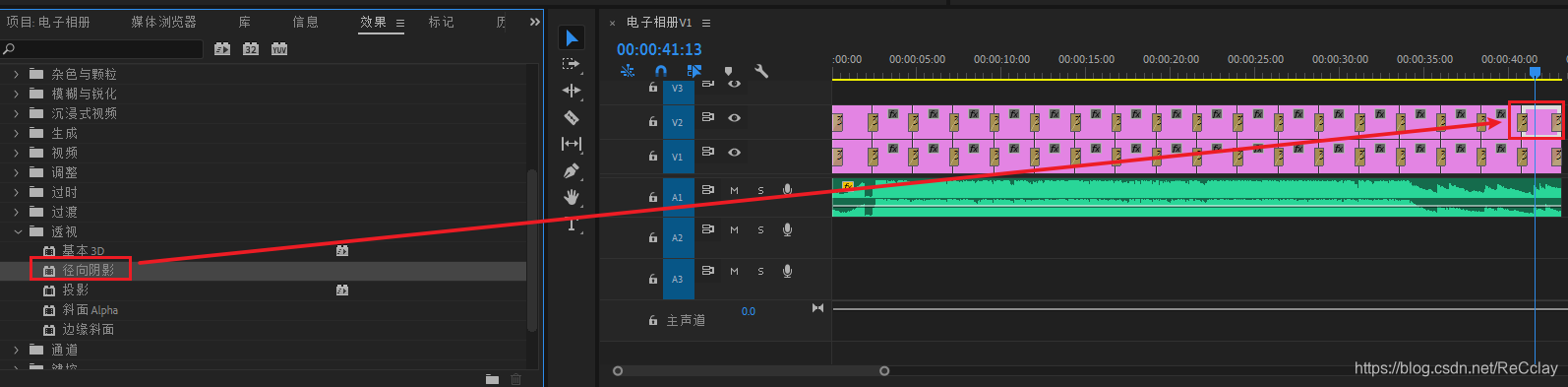
Task: Toggle V2 sync lock icon
Action: coord(707,116)
